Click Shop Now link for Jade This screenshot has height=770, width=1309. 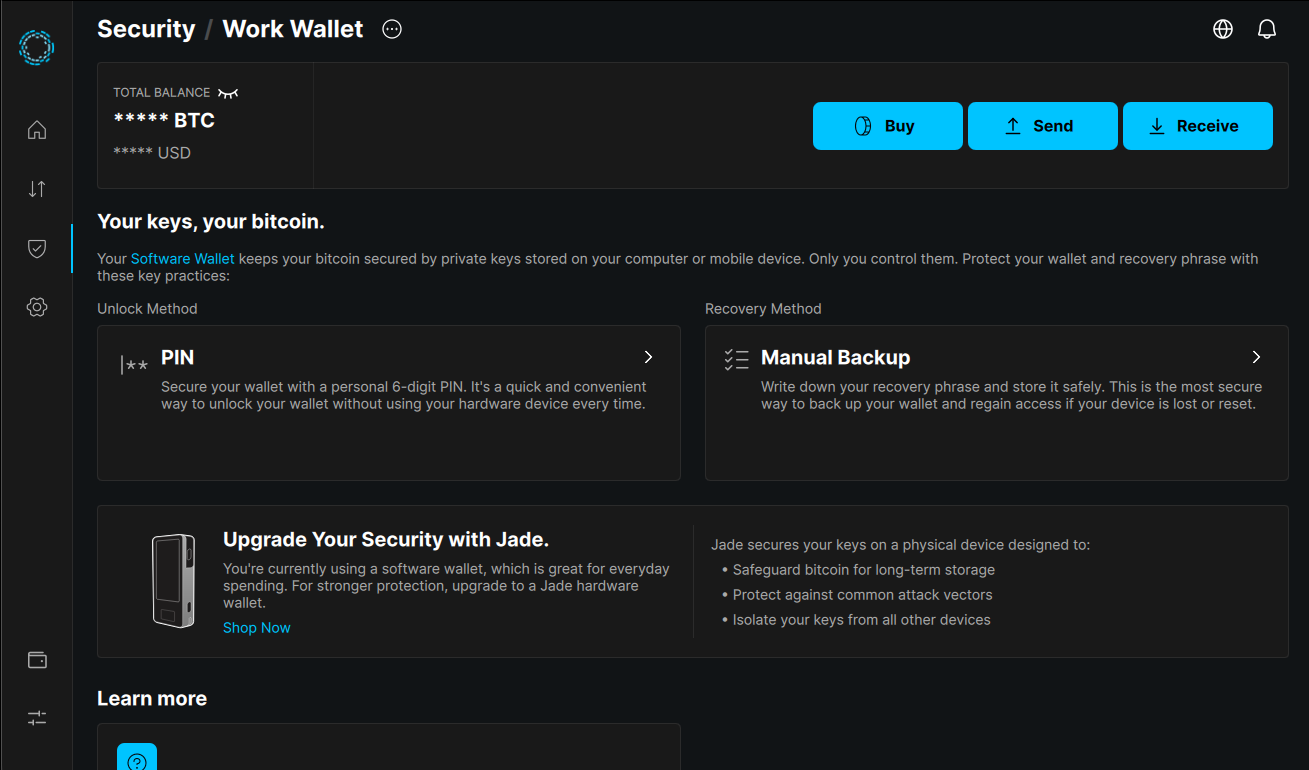coord(256,628)
